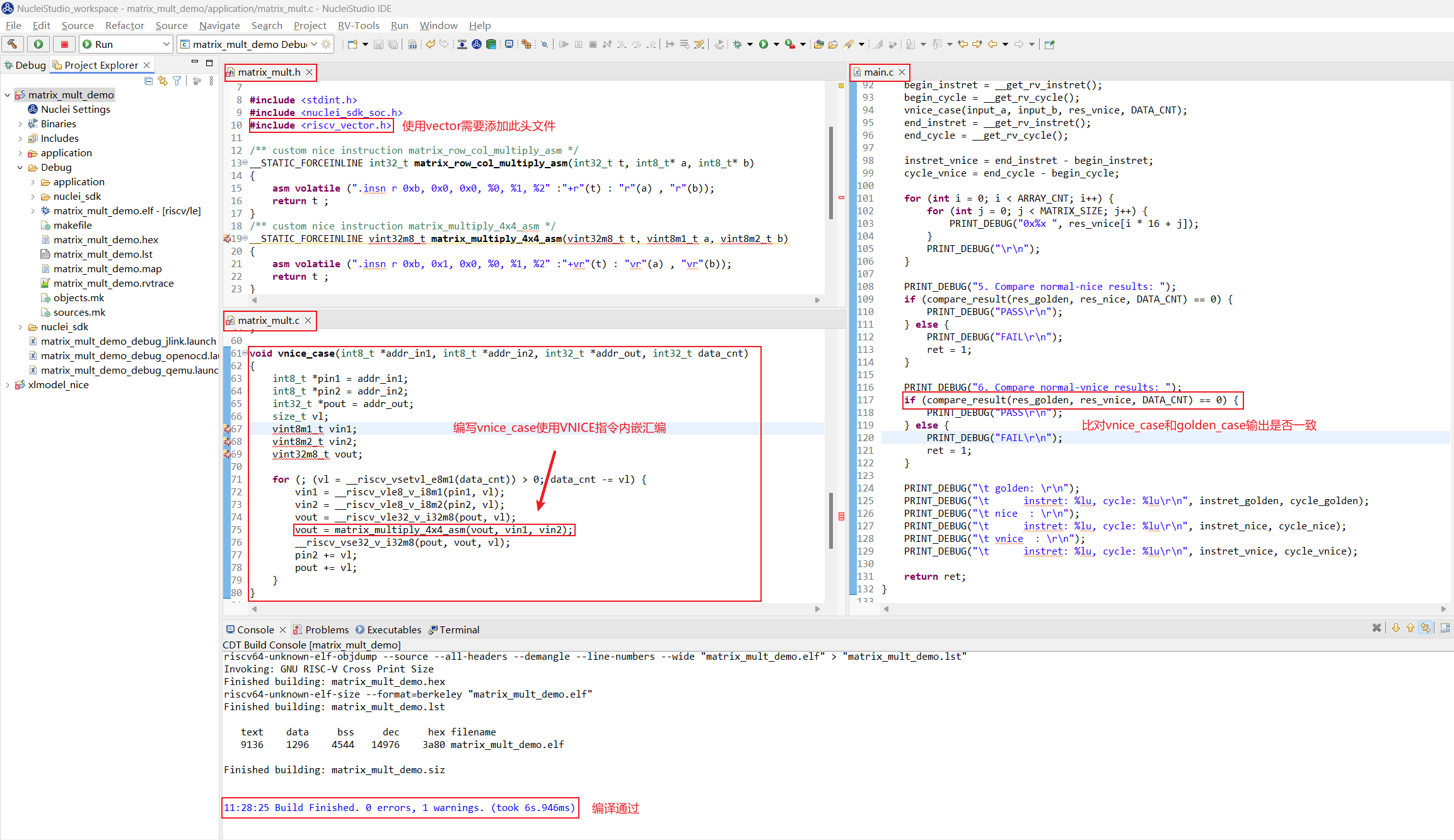Open the Debug toolbar dropdown arrow
Image resolution: width=1454 pixels, height=840 pixels.
(750, 44)
